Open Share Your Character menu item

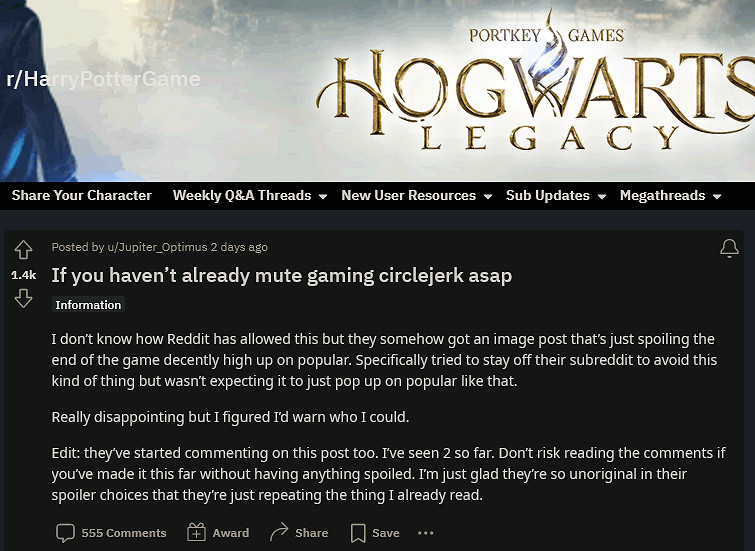click(82, 196)
